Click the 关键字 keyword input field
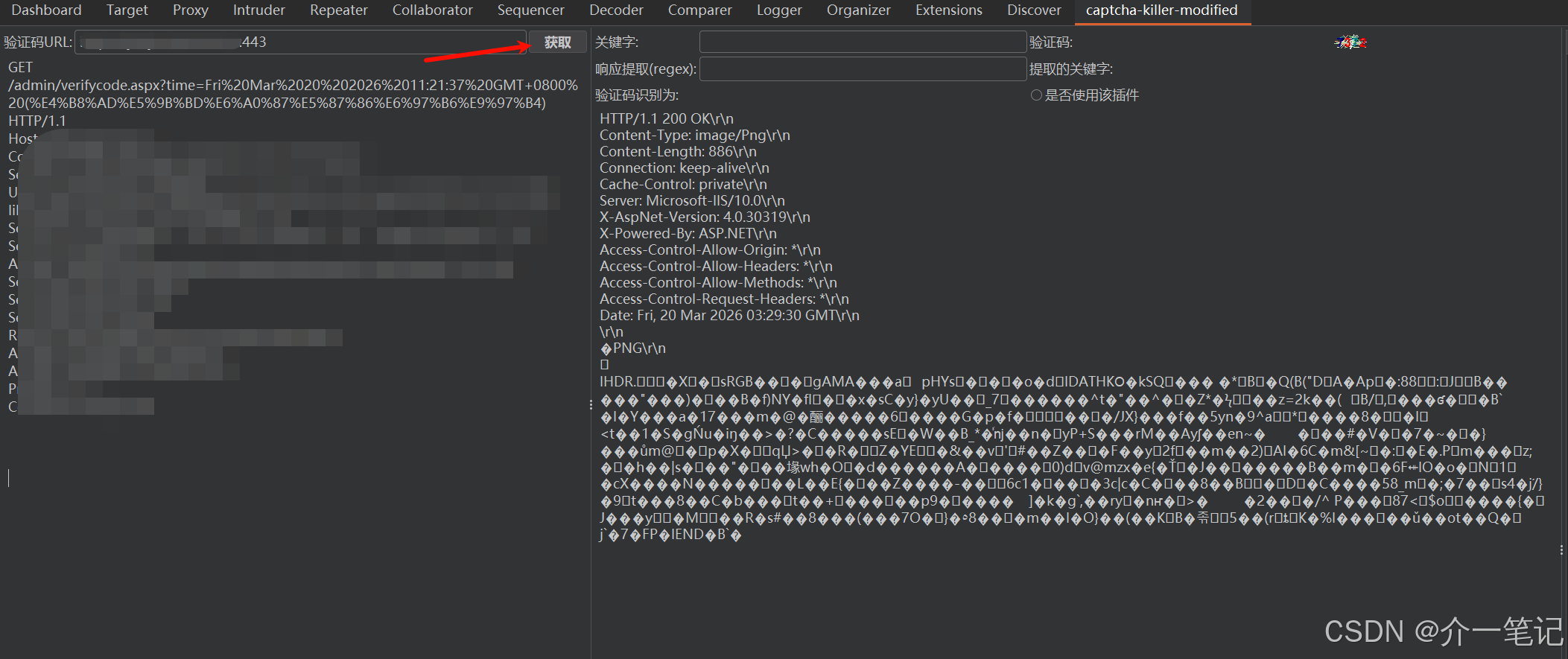Image resolution: width=1568 pixels, height=659 pixels. tap(863, 42)
